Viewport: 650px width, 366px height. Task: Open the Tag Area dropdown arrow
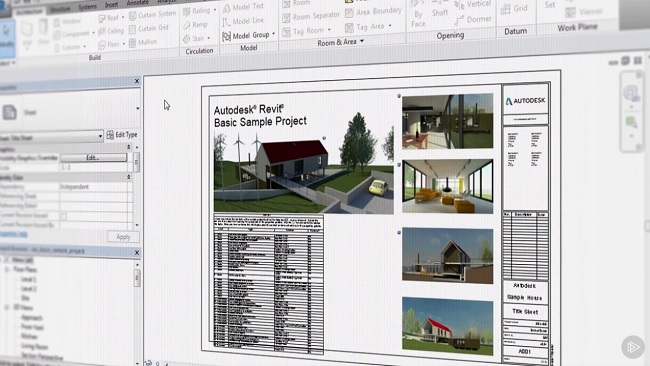pyautogui.click(x=390, y=26)
